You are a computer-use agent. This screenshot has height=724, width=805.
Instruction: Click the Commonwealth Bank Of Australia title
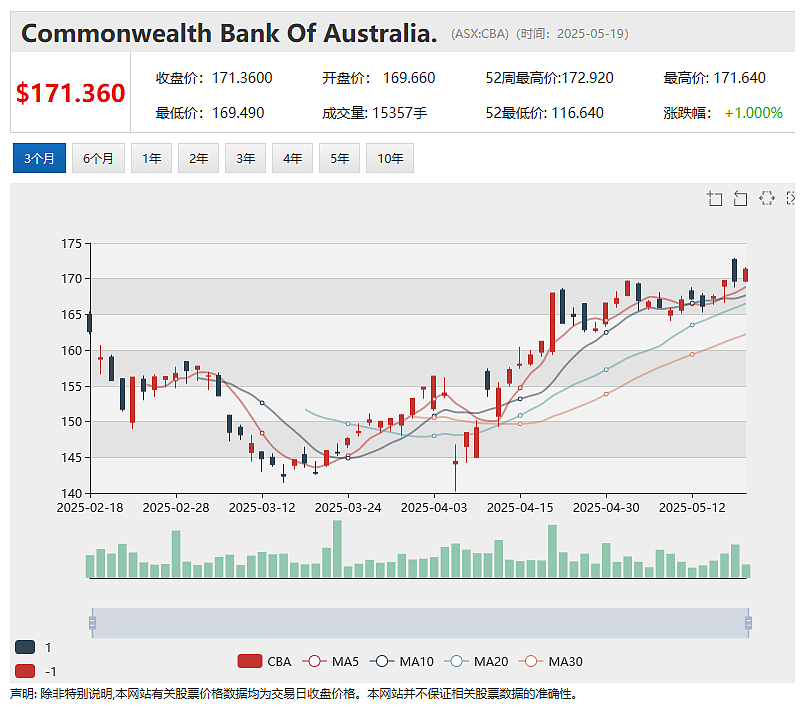pos(229,33)
